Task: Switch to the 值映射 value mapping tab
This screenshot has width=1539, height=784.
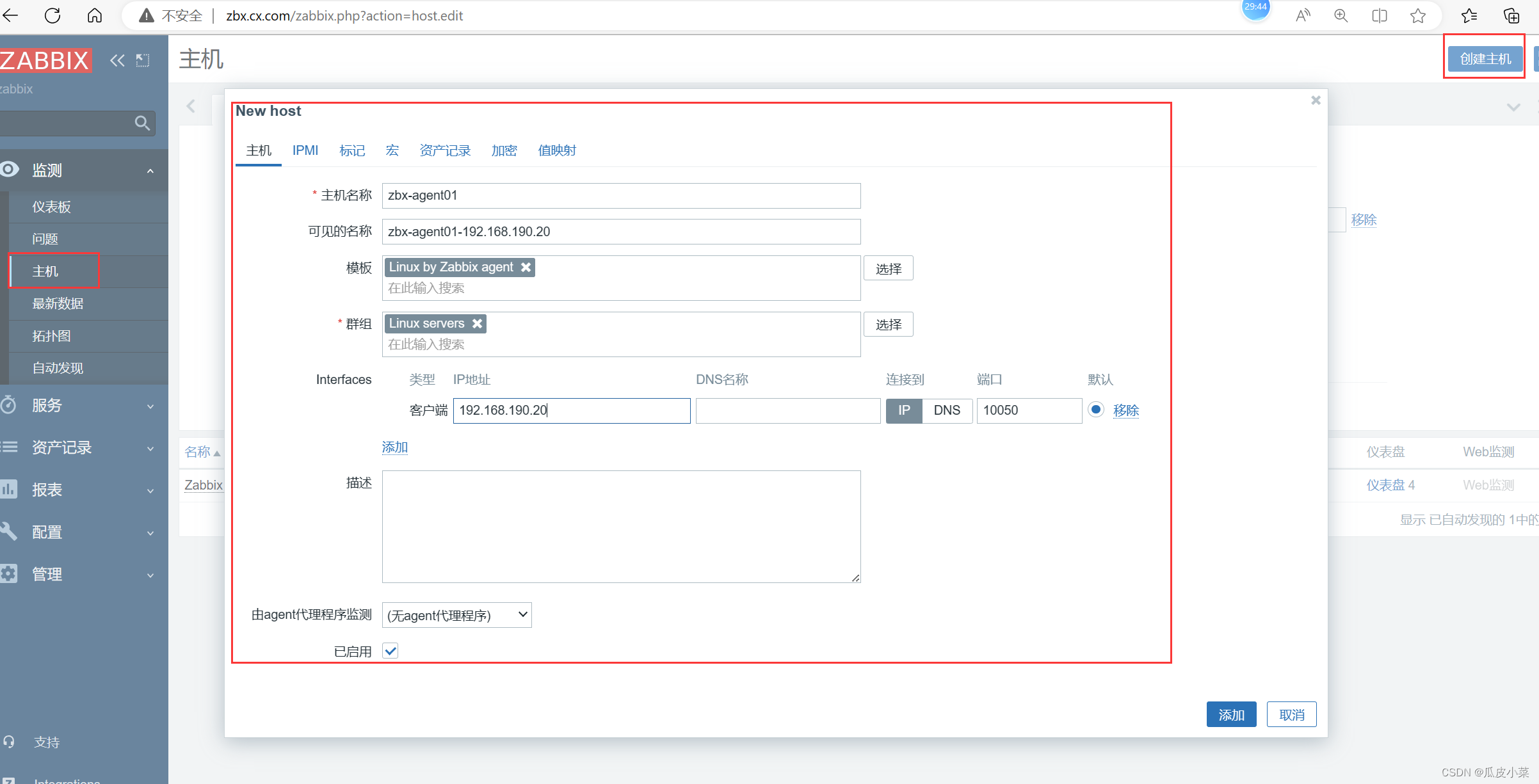Action: 557,150
